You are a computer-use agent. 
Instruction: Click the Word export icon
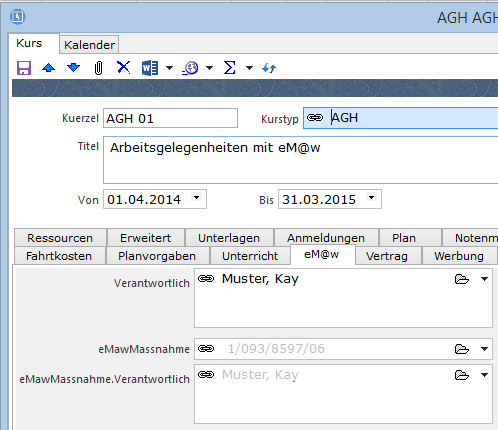[x=150, y=68]
